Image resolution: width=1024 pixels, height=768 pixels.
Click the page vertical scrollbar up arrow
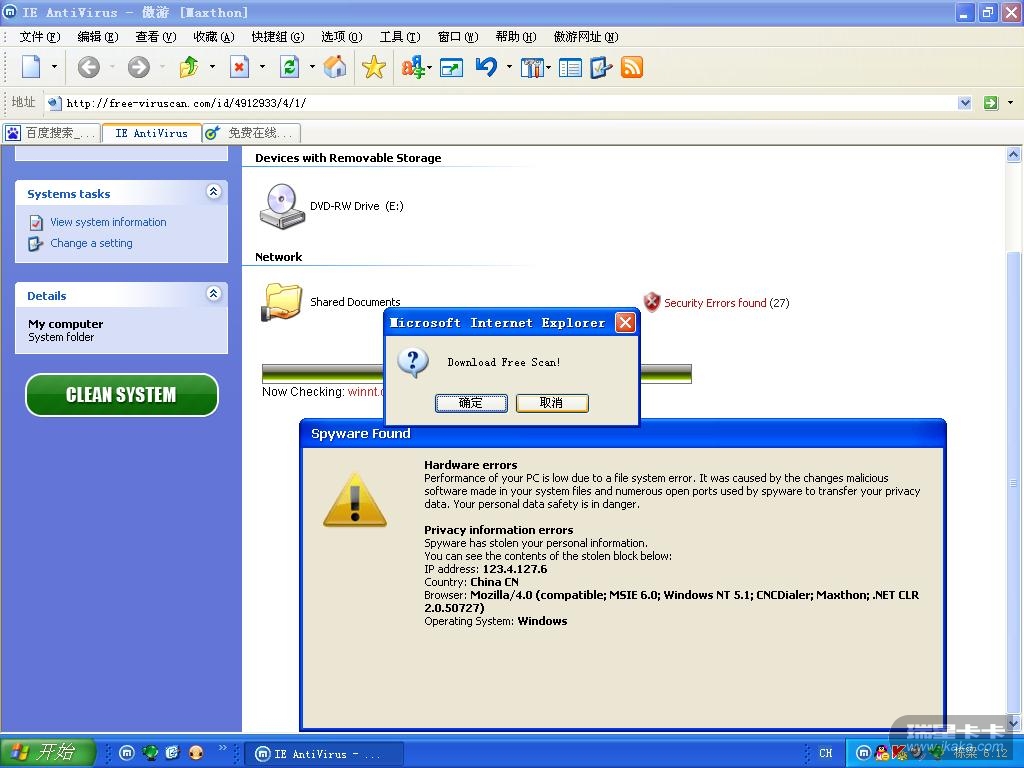(1014, 155)
